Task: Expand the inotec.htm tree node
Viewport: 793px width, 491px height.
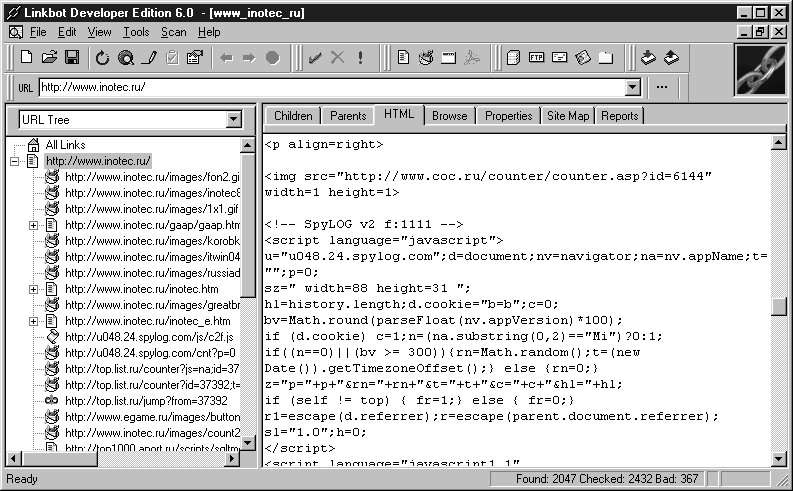Action: (33, 289)
